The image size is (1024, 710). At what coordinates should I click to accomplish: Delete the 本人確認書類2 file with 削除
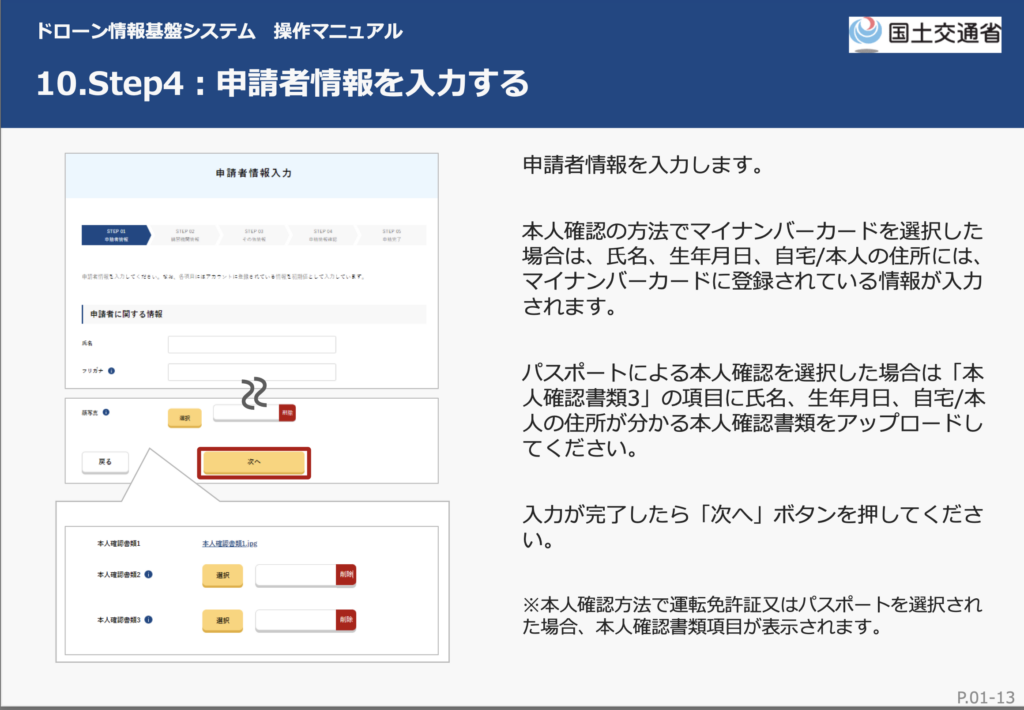[346, 575]
